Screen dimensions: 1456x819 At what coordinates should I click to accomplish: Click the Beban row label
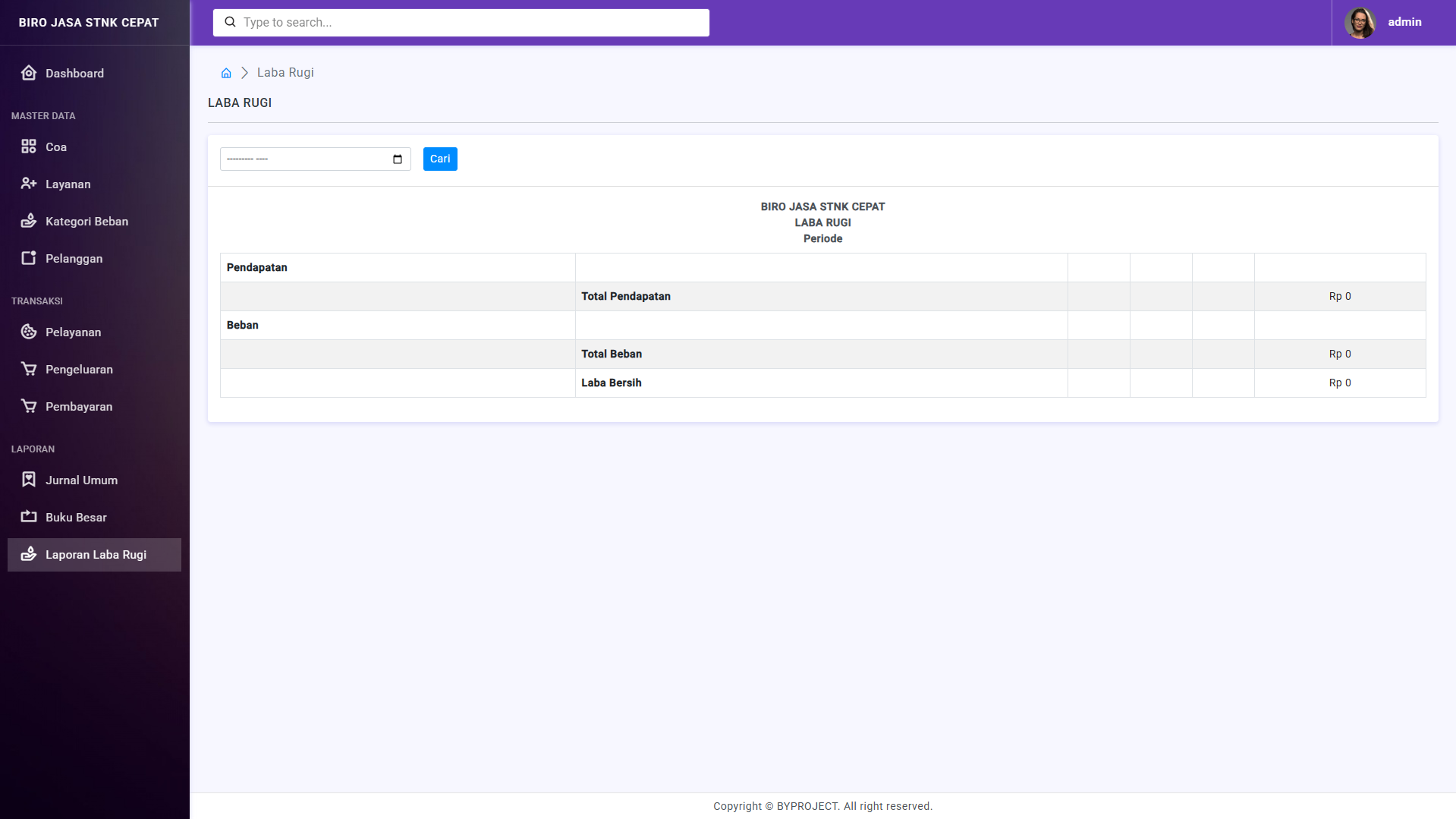click(243, 325)
